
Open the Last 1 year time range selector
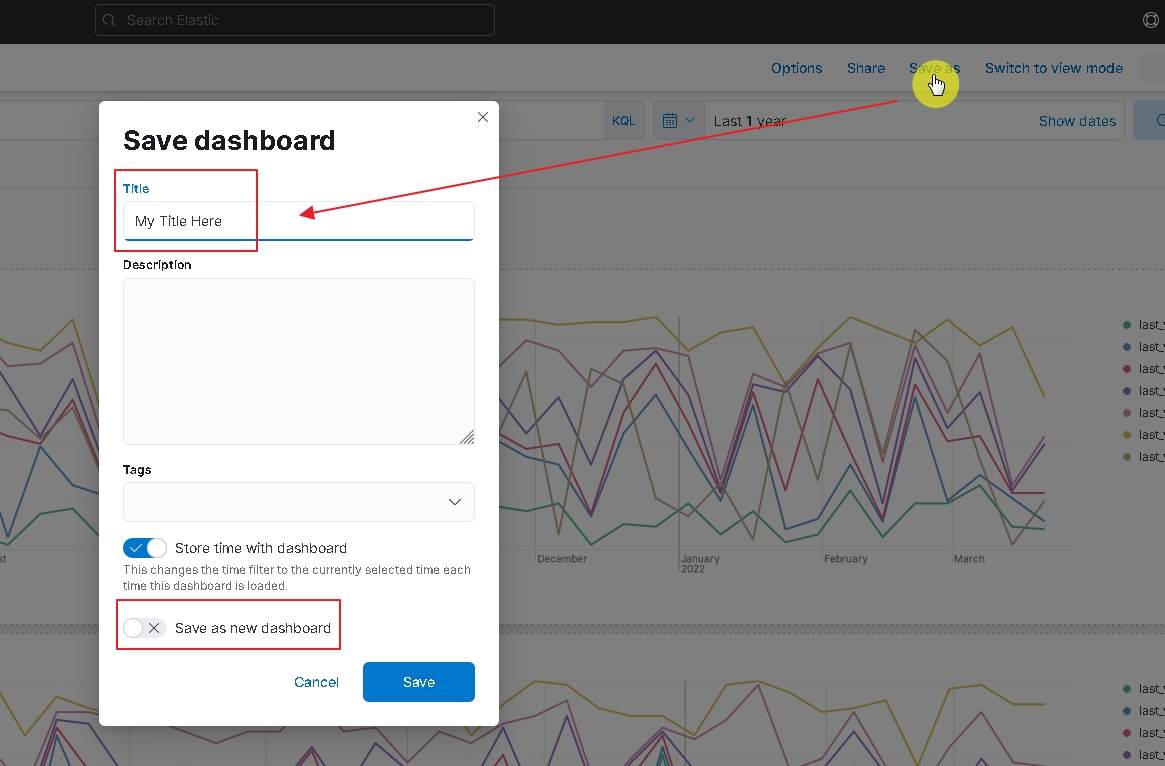pos(748,120)
